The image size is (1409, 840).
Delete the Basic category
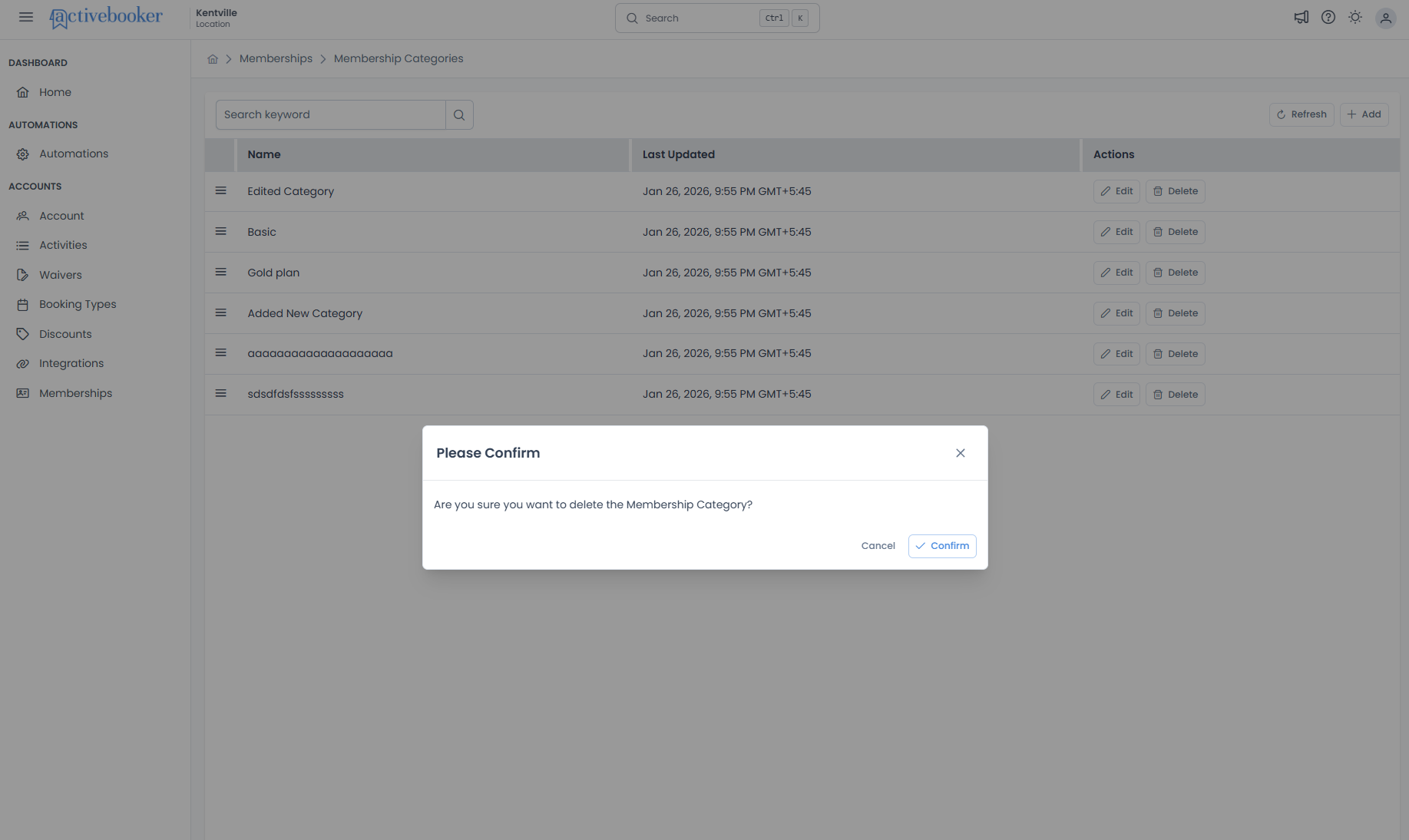[1175, 232]
